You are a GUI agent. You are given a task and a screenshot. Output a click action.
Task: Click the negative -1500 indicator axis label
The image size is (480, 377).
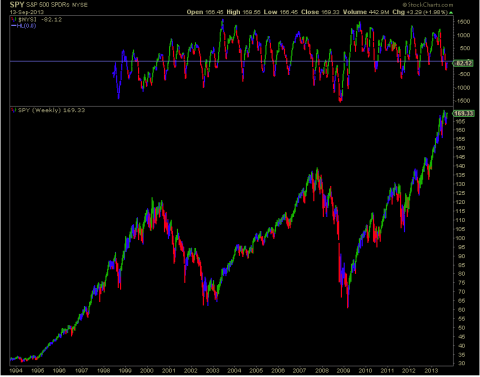point(463,101)
